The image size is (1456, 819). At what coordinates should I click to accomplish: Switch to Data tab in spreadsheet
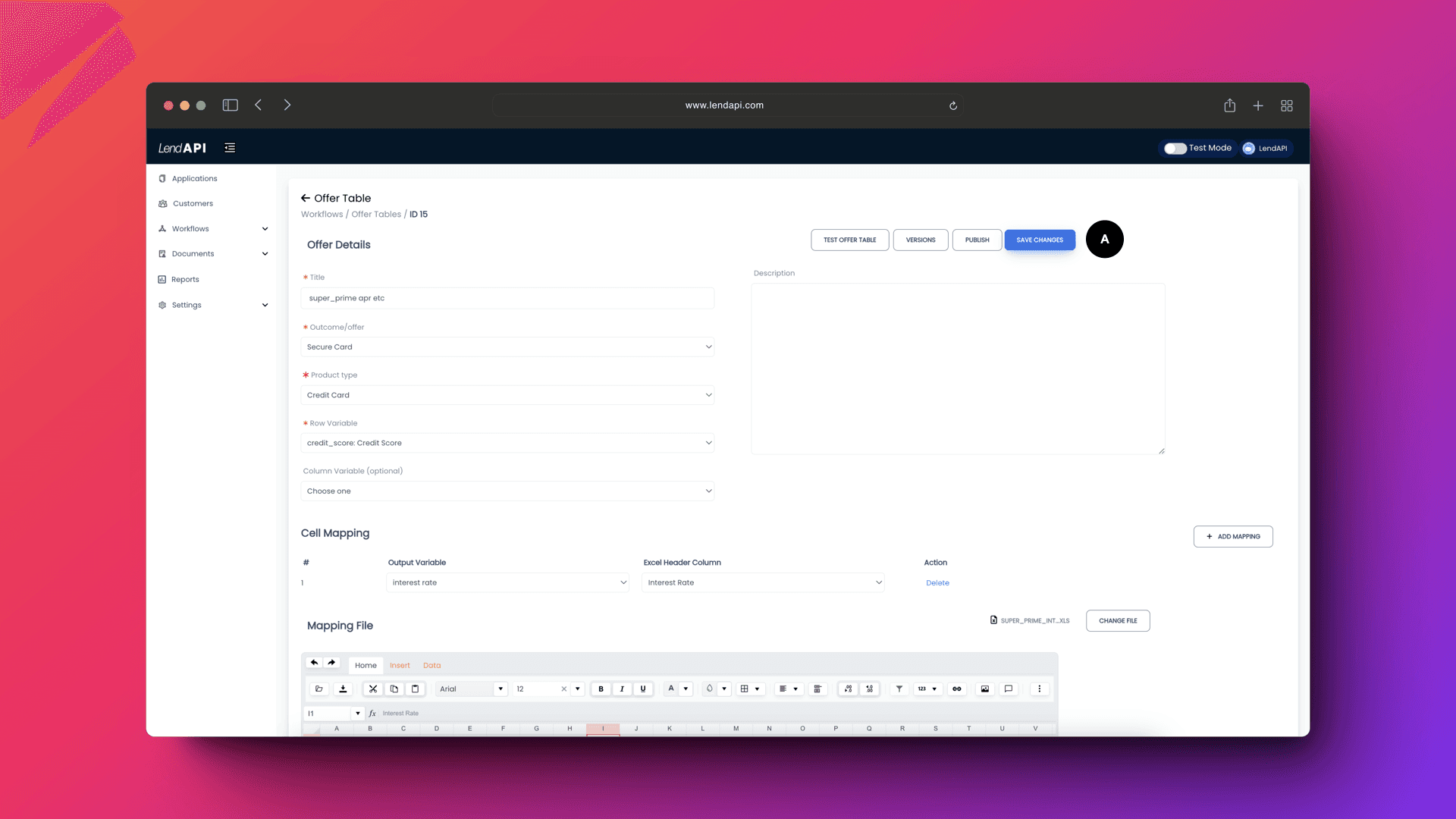pos(431,665)
